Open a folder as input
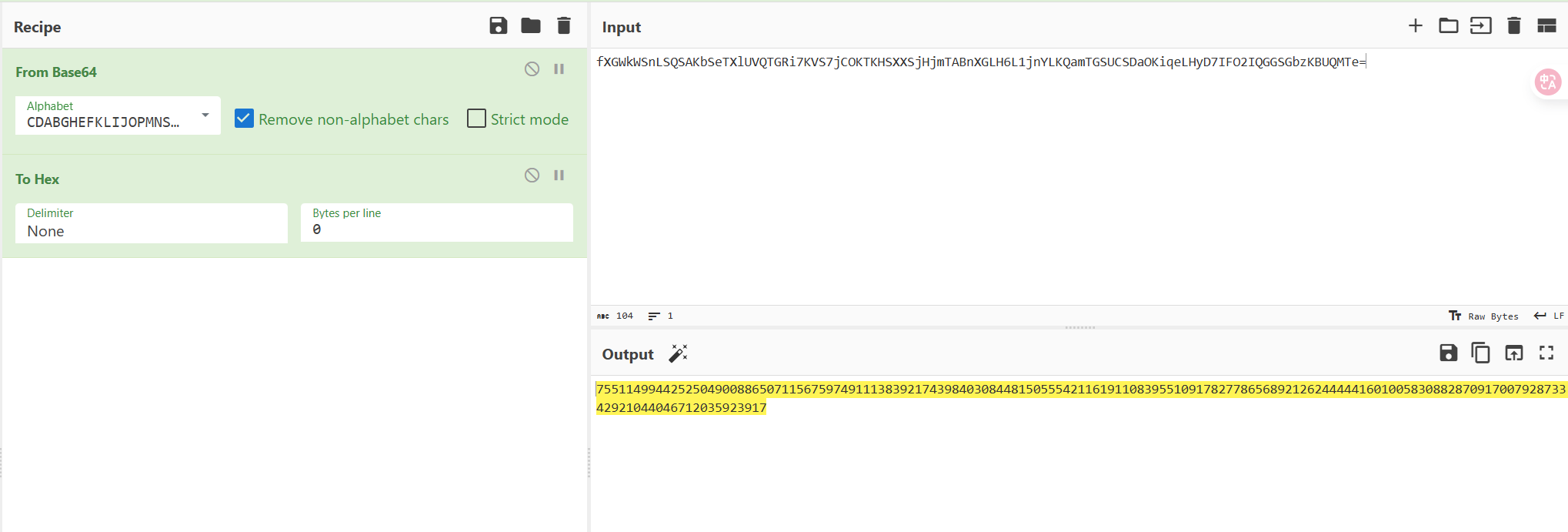This screenshot has width=1568, height=532. coord(1448,26)
